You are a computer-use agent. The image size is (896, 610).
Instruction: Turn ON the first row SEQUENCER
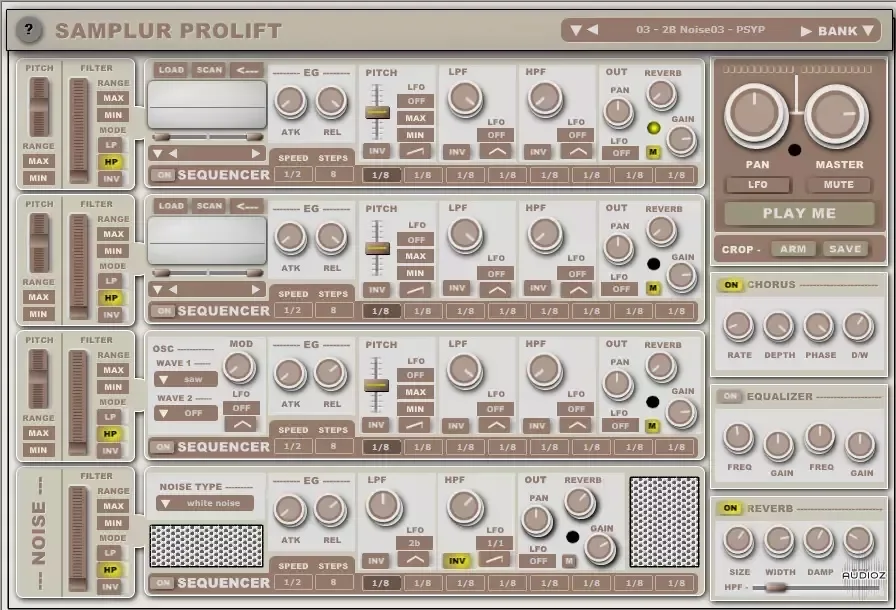(163, 175)
